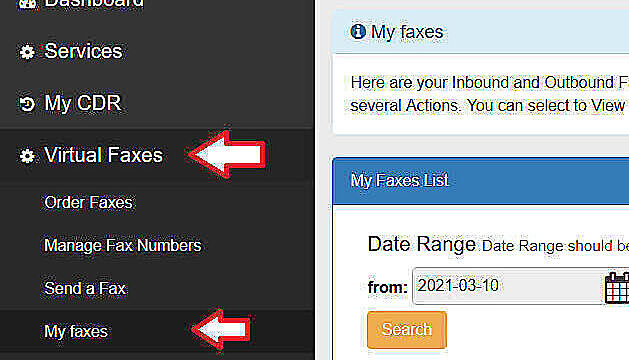
Task: Open the Dashboard menu item
Action: pos(94,3)
